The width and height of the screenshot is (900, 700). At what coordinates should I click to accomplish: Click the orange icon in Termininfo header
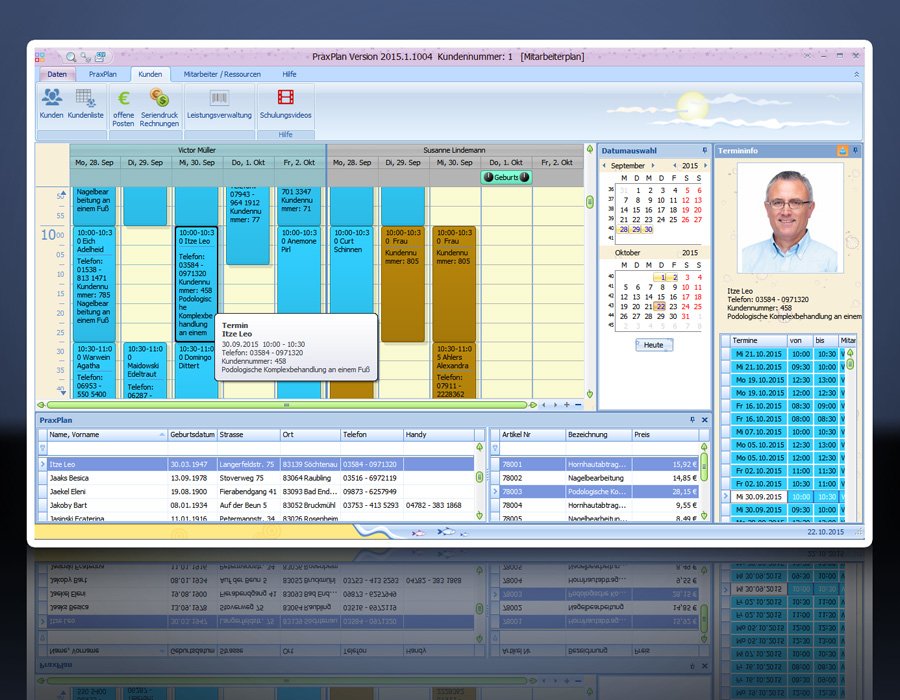pos(842,150)
